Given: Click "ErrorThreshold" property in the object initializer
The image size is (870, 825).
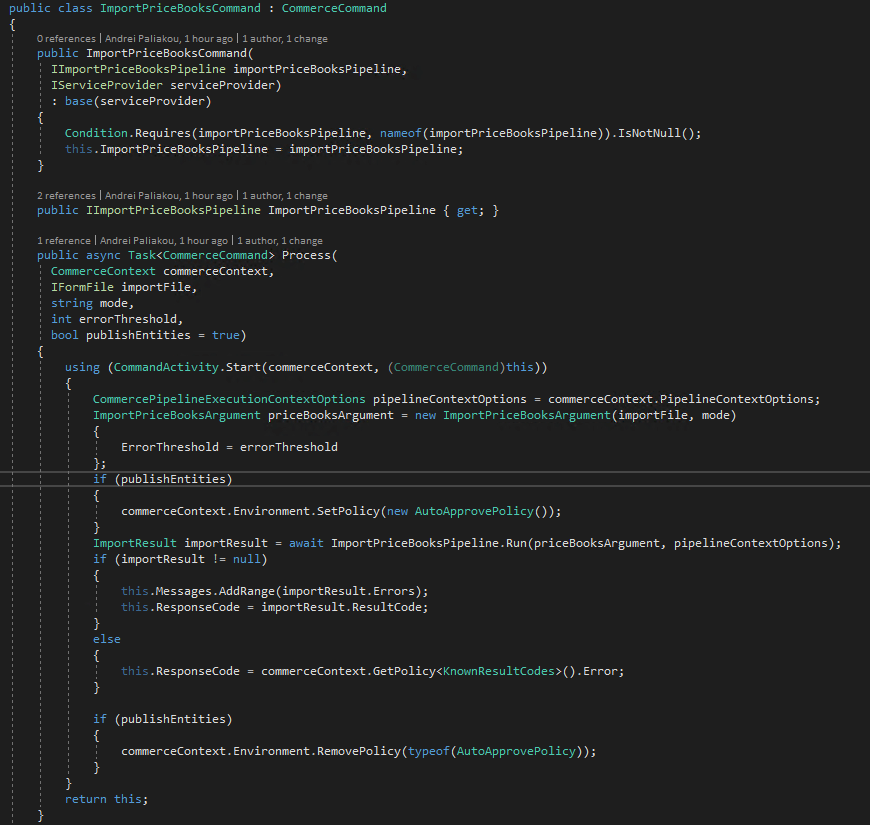Looking at the screenshot, I should pos(170,447).
